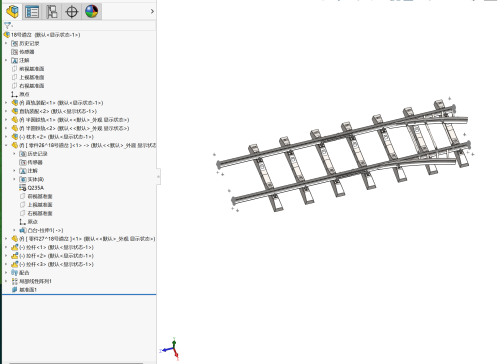Switch to the ConfigurationManager tab
The height and width of the screenshot is (364, 499).
coord(52,12)
